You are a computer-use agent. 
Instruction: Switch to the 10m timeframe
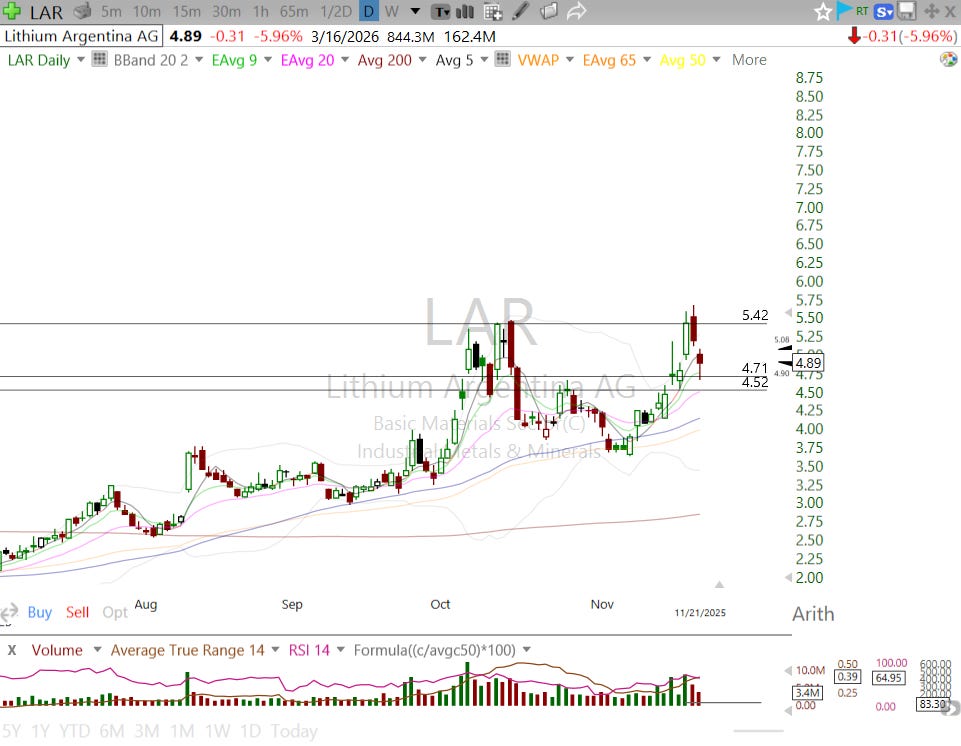coord(146,12)
